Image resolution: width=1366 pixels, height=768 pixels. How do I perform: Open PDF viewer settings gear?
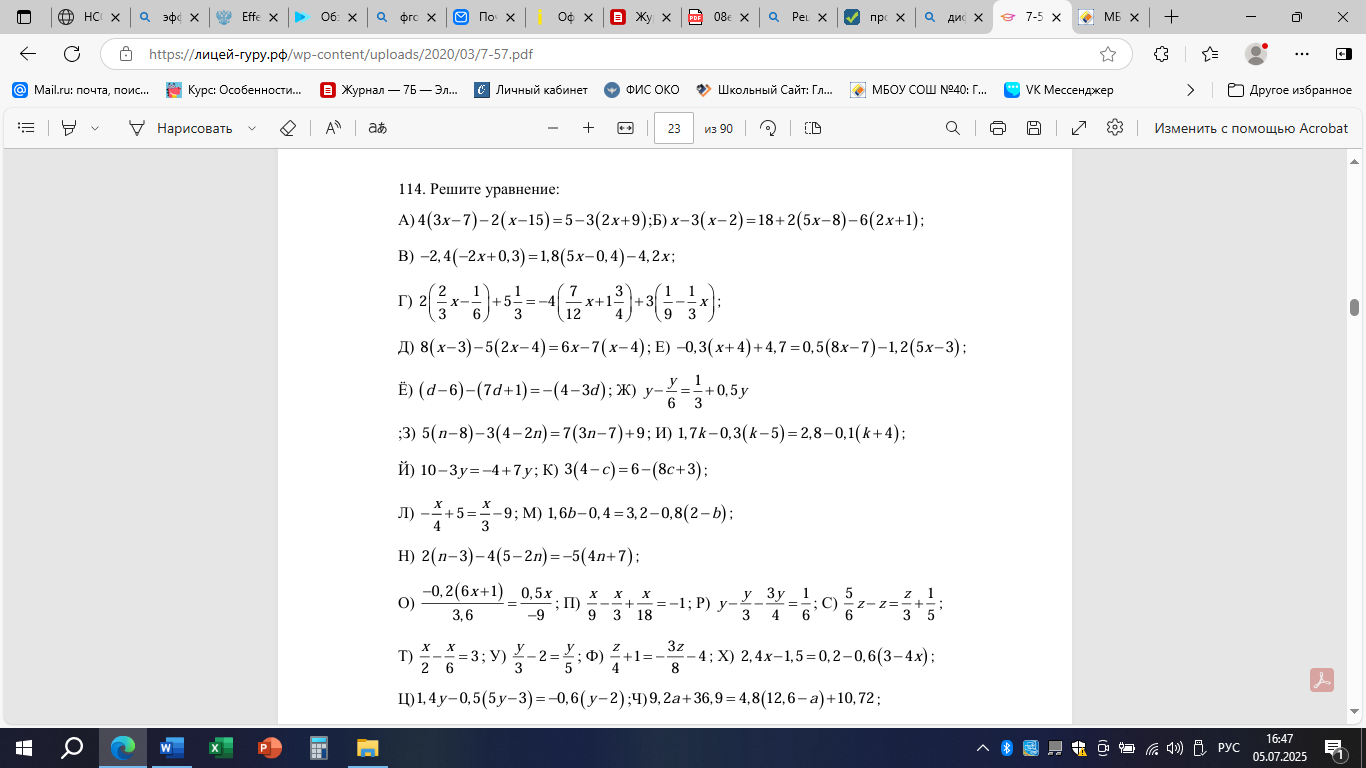[1116, 128]
